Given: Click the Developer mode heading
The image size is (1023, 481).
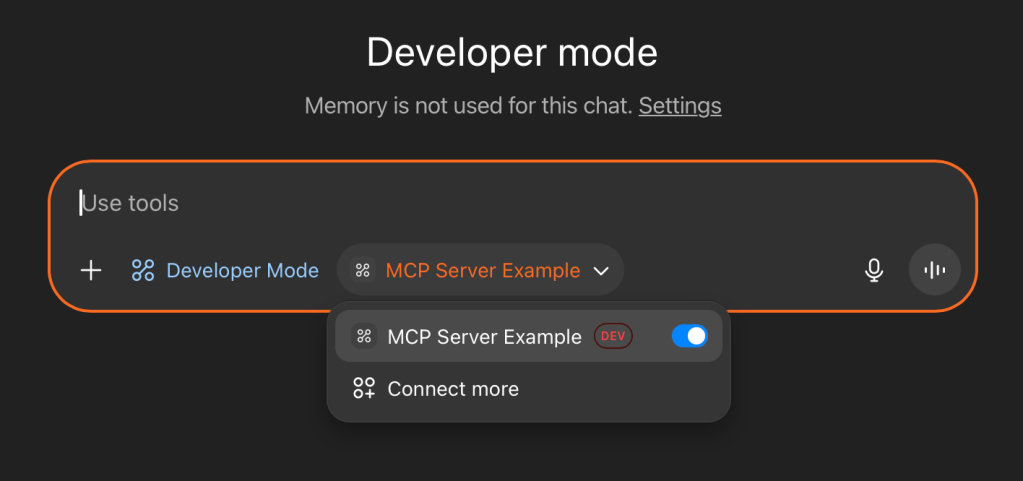Looking at the screenshot, I should click(512, 52).
